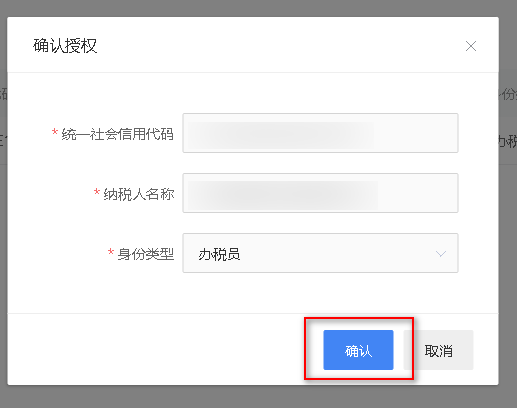Focus the 纳税人名称 input field
This screenshot has width=517, height=408.
click(x=320, y=193)
